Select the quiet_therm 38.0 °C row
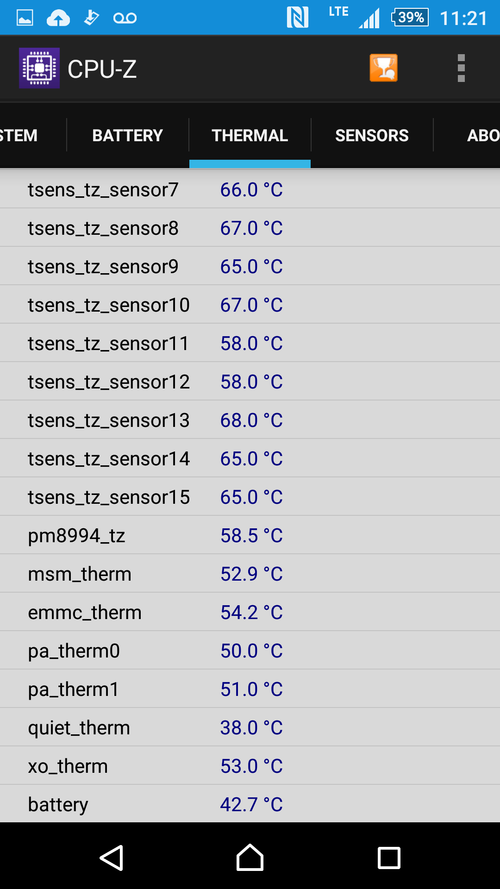 coord(250,727)
